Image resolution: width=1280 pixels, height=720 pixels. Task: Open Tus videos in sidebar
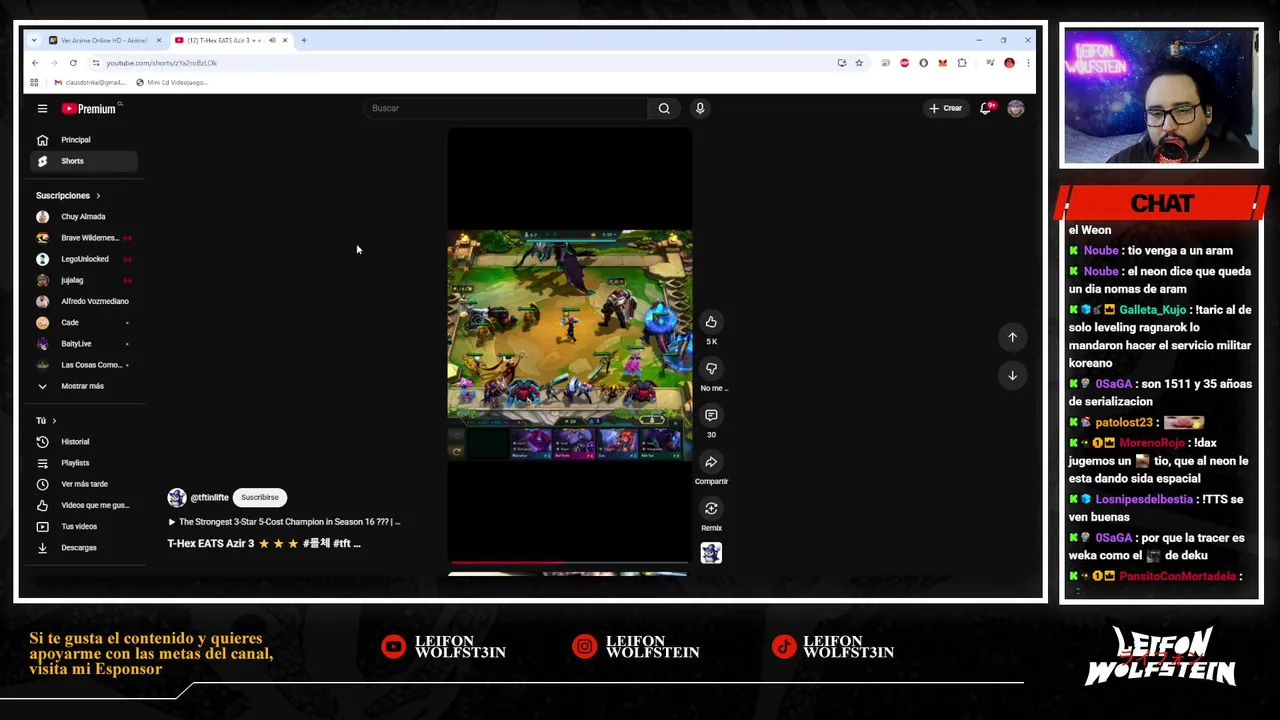point(82,526)
